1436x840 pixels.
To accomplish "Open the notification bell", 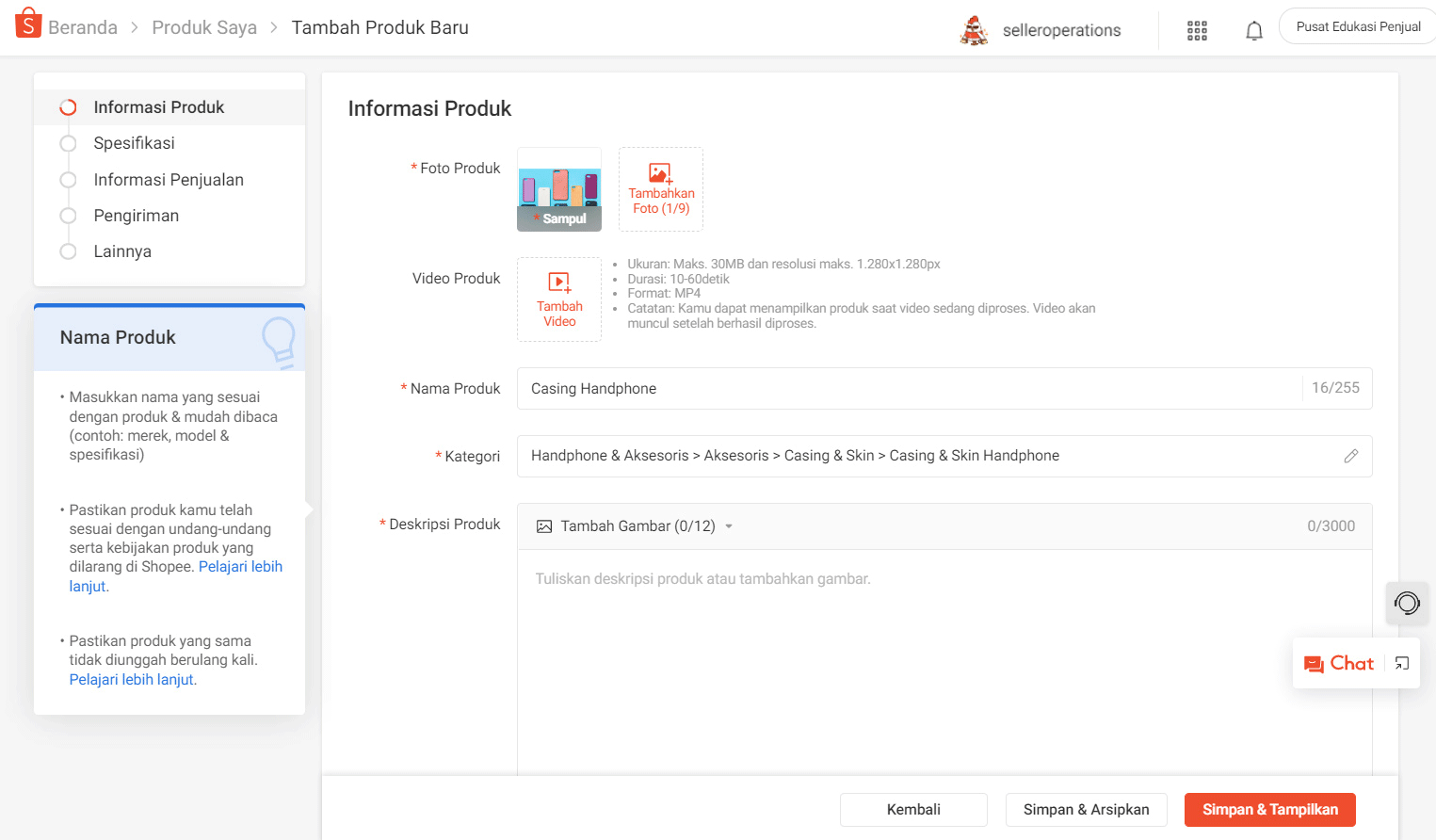I will (x=1253, y=29).
